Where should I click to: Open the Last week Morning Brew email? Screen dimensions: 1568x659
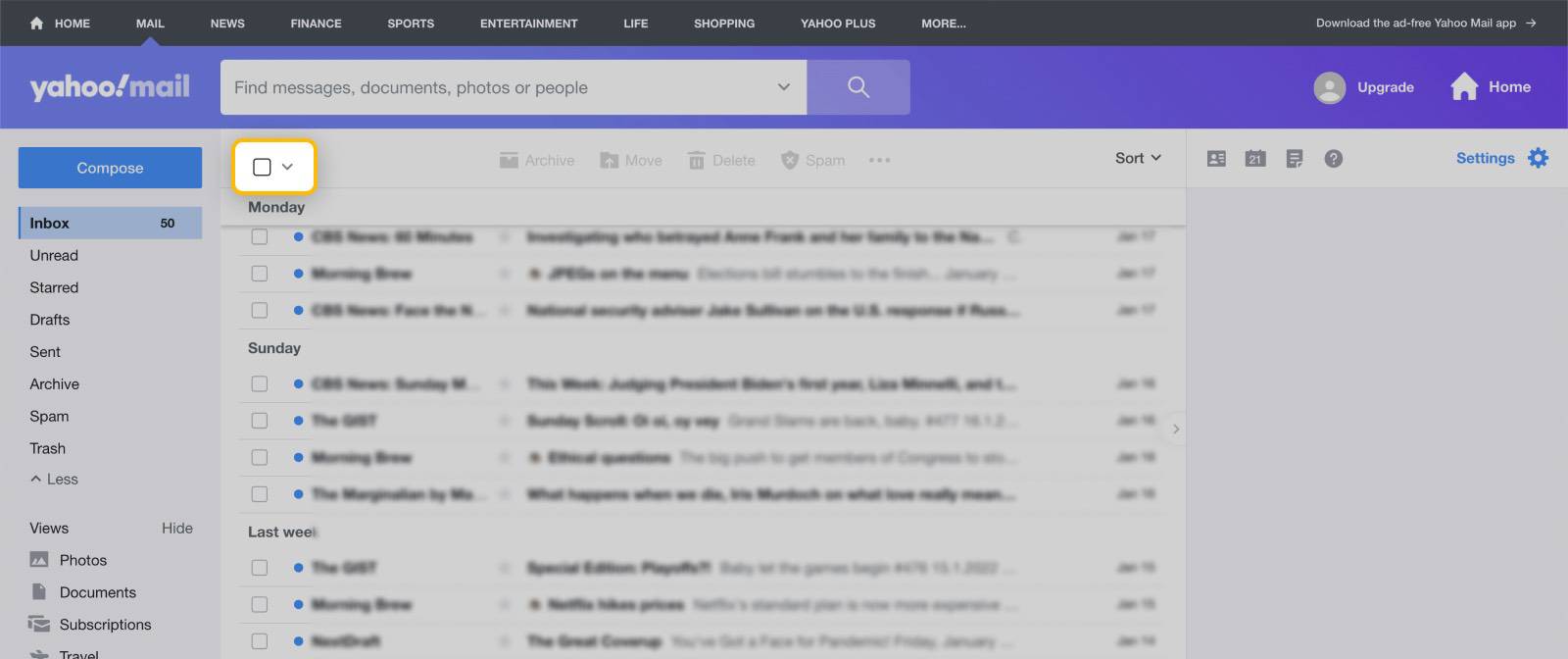point(703,605)
